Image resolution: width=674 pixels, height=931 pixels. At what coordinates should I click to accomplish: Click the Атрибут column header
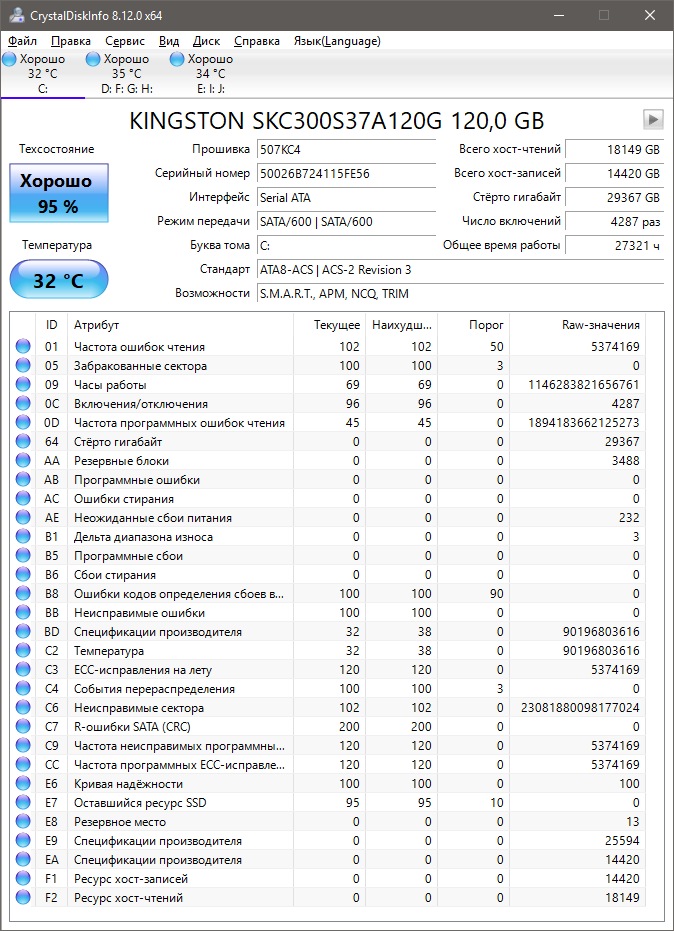(x=181, y=325)
